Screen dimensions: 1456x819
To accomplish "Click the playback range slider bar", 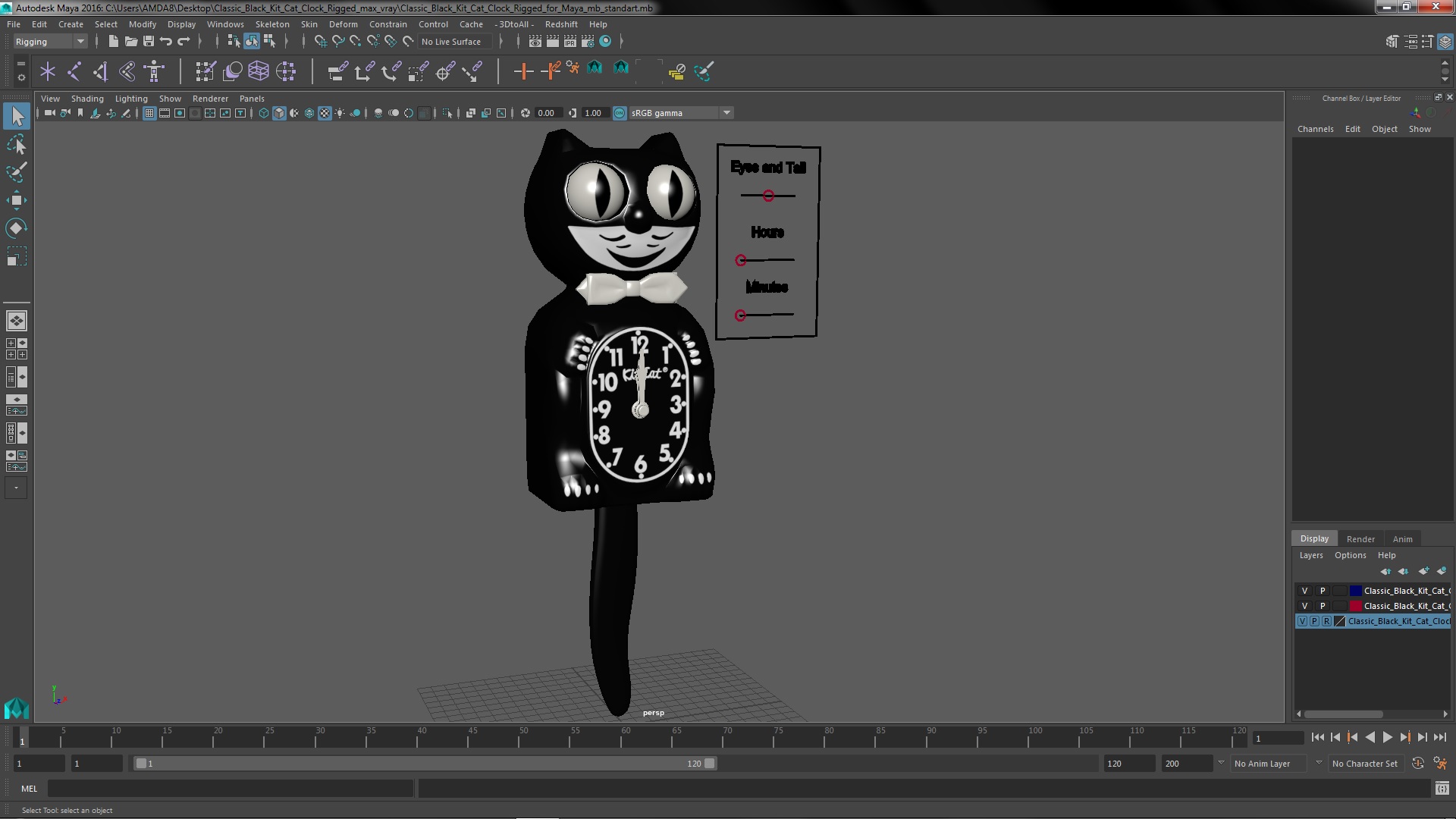I will 425,764.
